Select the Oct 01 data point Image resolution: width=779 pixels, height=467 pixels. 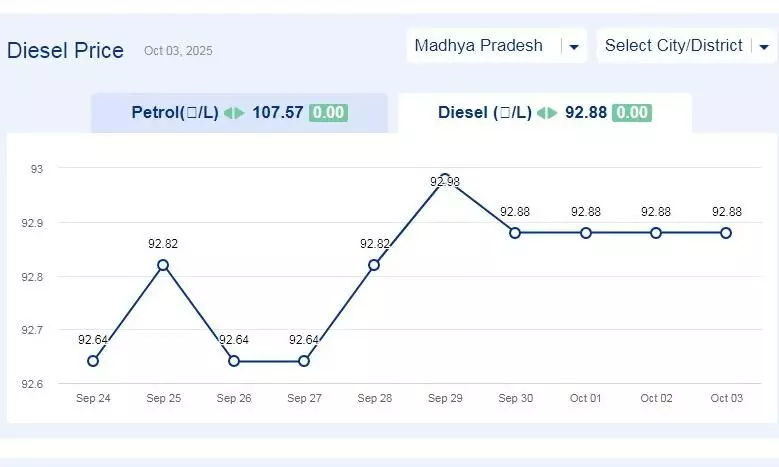click(x=586, y=233)
